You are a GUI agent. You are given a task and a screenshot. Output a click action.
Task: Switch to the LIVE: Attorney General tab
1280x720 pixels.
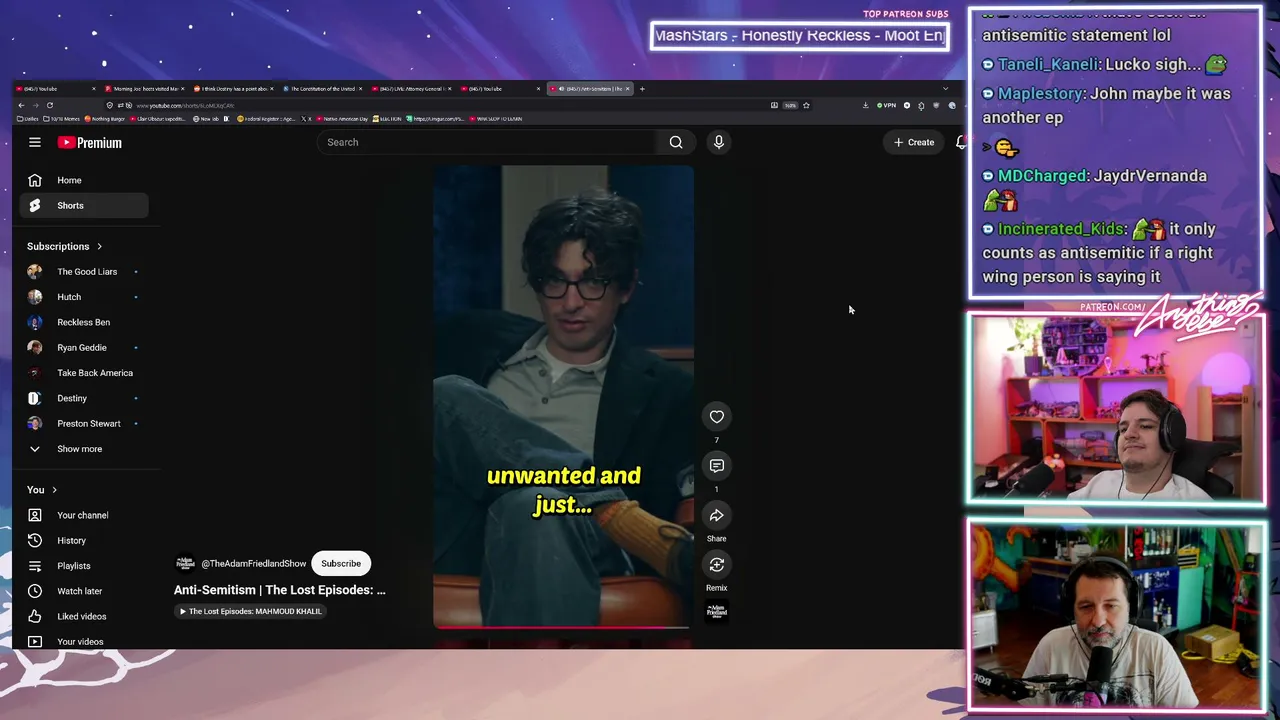pos(411,89)
